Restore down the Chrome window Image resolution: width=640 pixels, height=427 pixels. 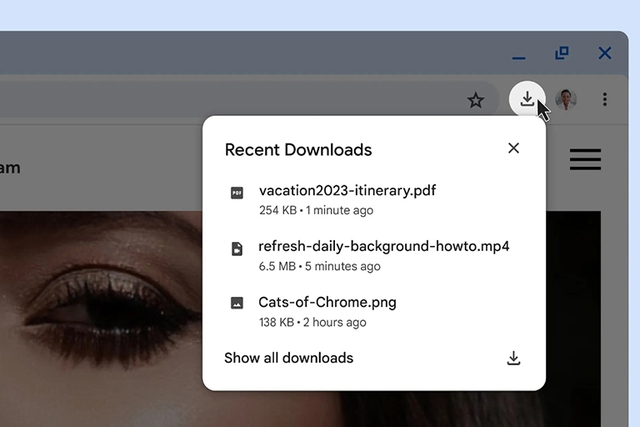(562, 53)
